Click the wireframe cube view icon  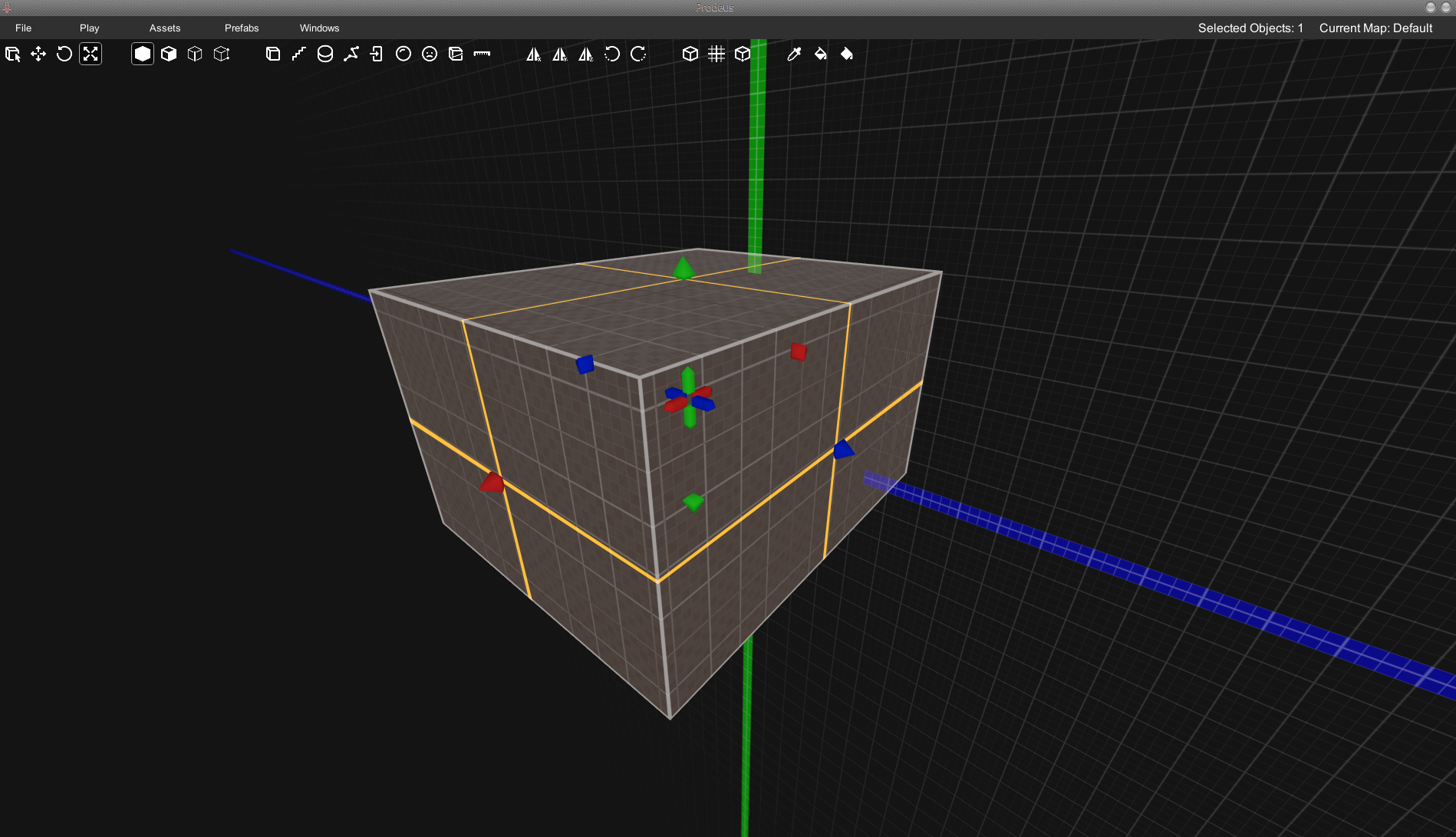(690, 54)
